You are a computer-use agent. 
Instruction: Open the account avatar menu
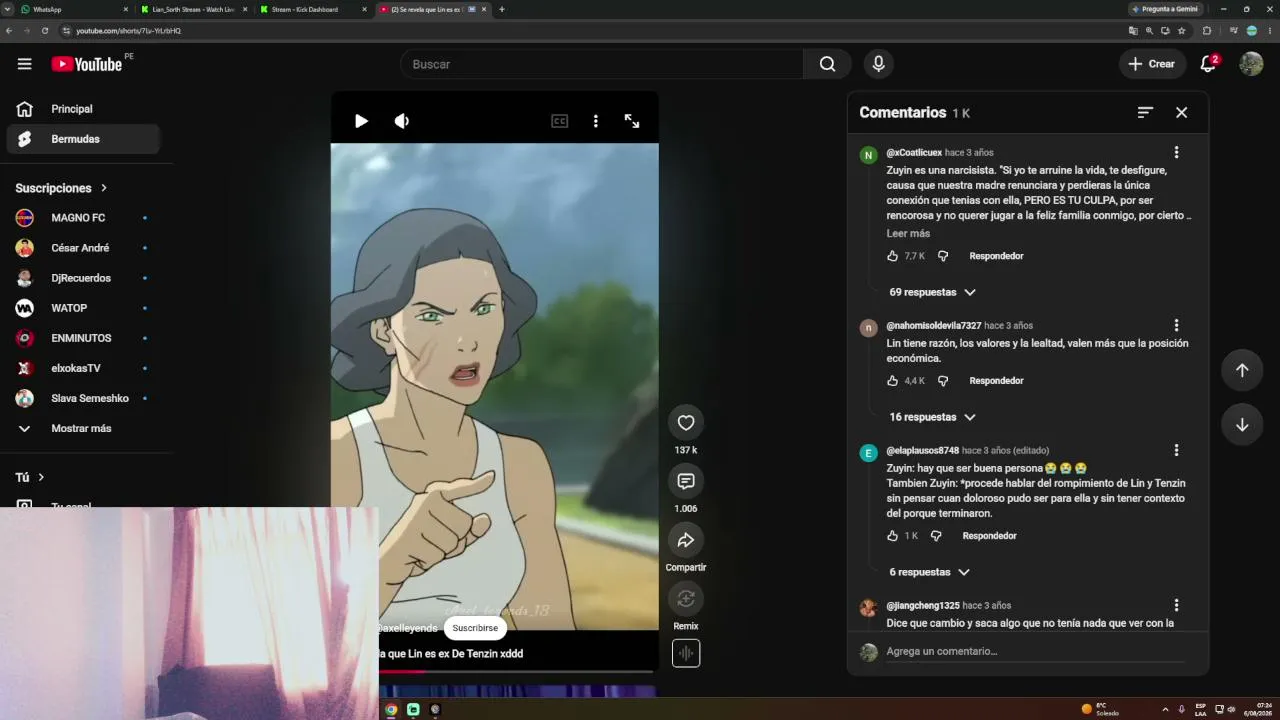point(1251,64)
